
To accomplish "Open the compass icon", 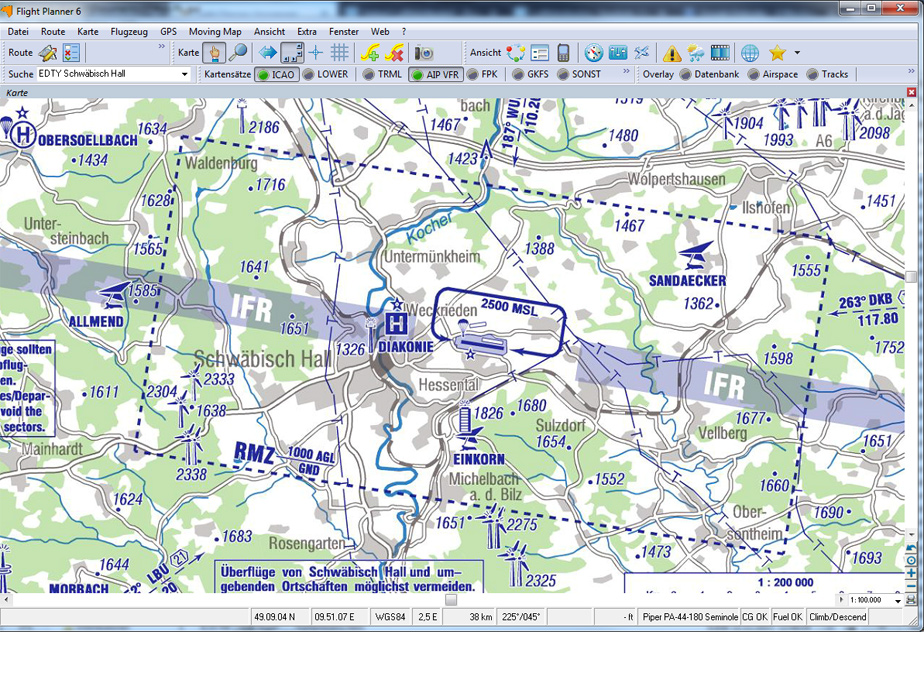I will (x=593, y=53).
